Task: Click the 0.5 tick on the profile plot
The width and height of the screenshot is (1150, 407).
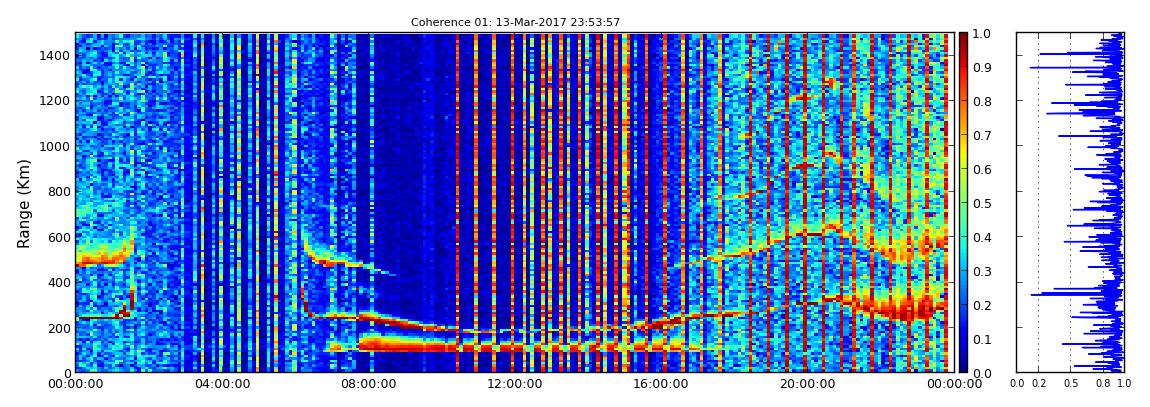Action: (1071, 383)
